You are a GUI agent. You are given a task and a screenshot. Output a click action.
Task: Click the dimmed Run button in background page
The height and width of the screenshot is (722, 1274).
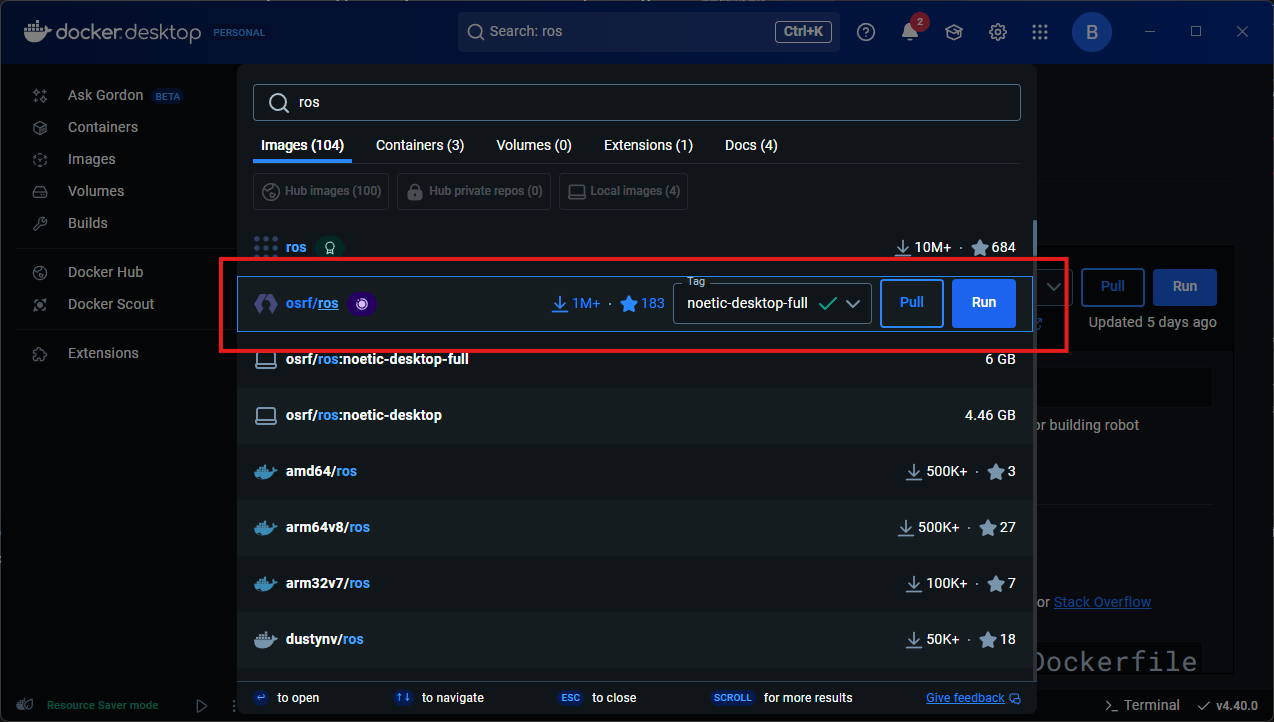pyautogui.click(x=1185, y=287)
